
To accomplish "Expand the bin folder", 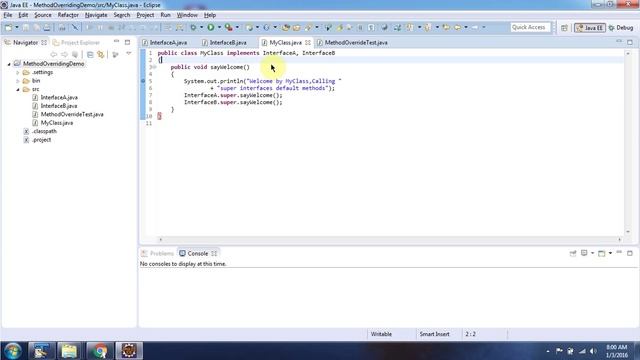I will pos(18,81).
